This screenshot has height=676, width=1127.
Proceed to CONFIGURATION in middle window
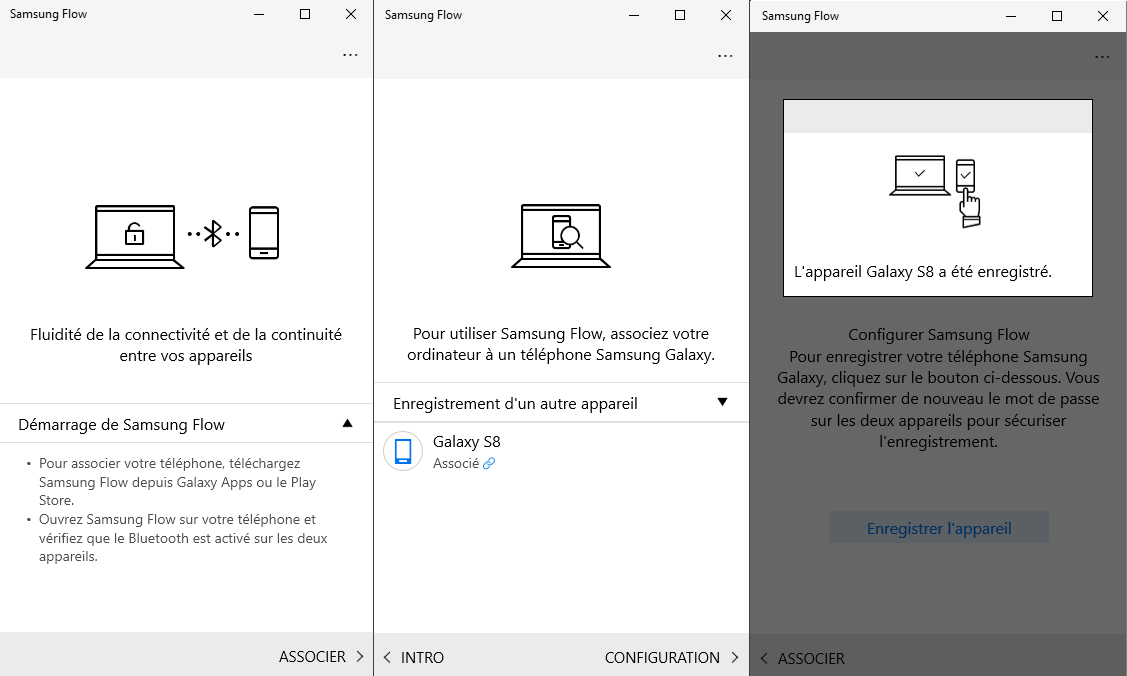click(671, 657)
